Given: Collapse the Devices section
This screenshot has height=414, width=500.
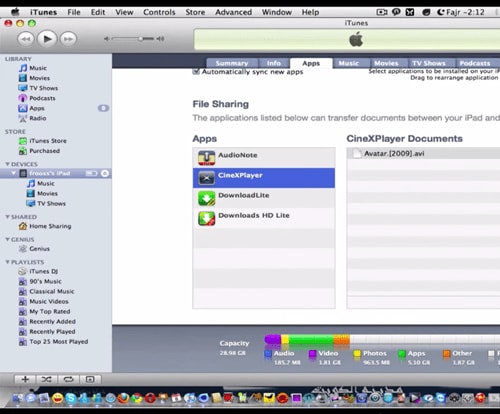Looking at the screenshot, I should pos(7,164).
